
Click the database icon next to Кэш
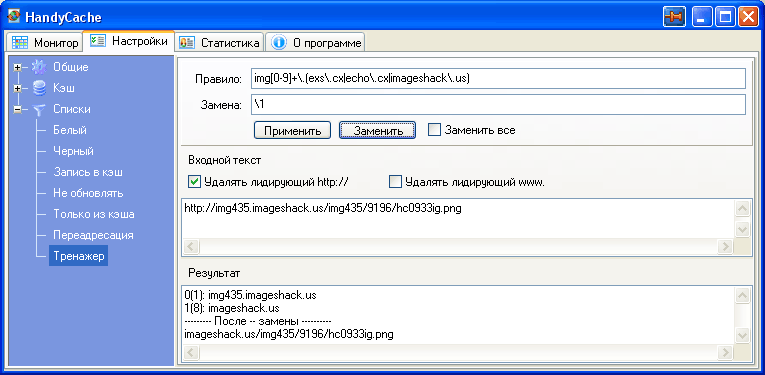point(39,88)
